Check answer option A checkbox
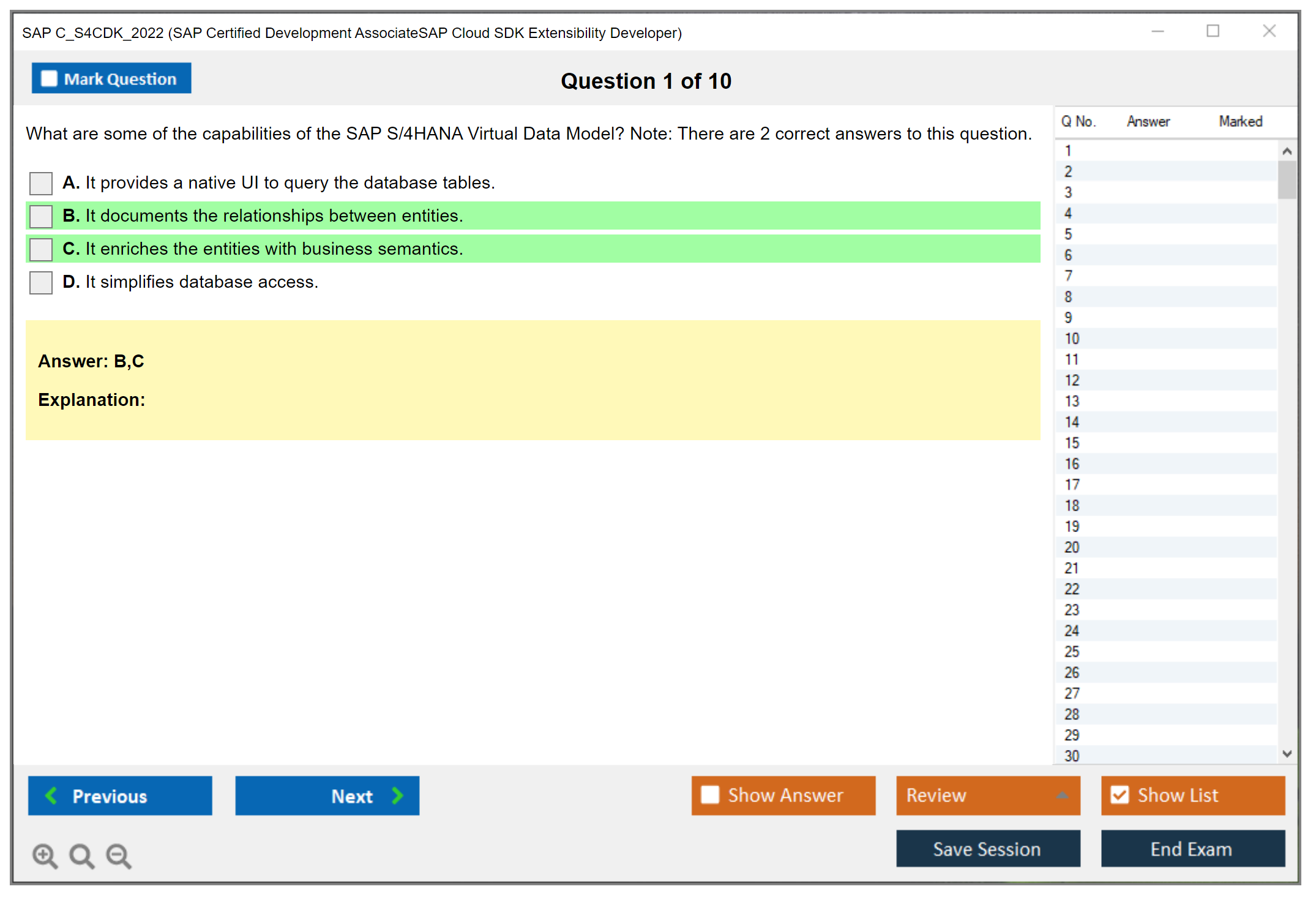Viewport: 1316px width, 900px height. [x=41, y=183]
